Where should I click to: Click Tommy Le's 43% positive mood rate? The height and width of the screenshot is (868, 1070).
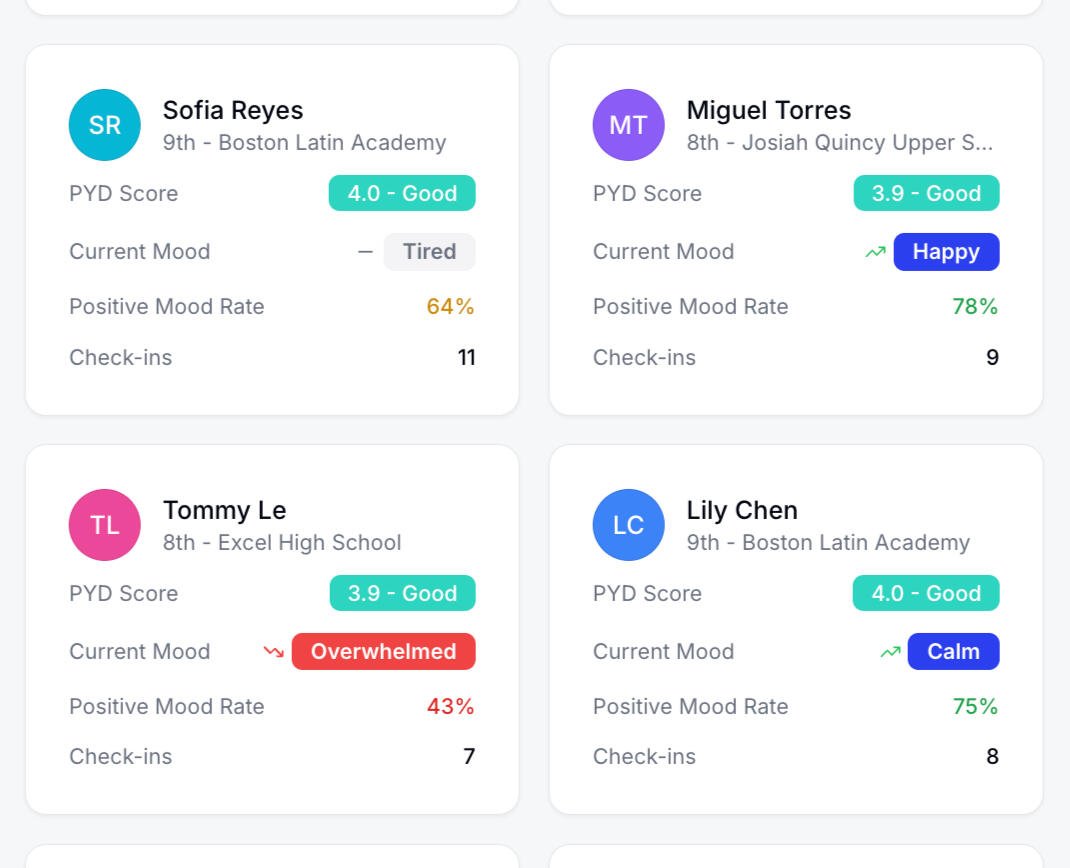click(451, 707)
